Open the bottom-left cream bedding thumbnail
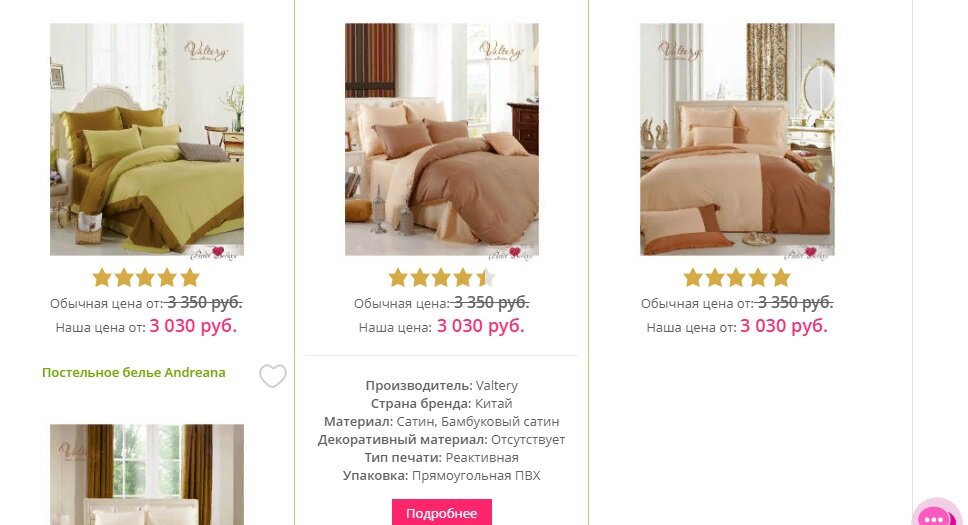 click(x=147, y=474)
